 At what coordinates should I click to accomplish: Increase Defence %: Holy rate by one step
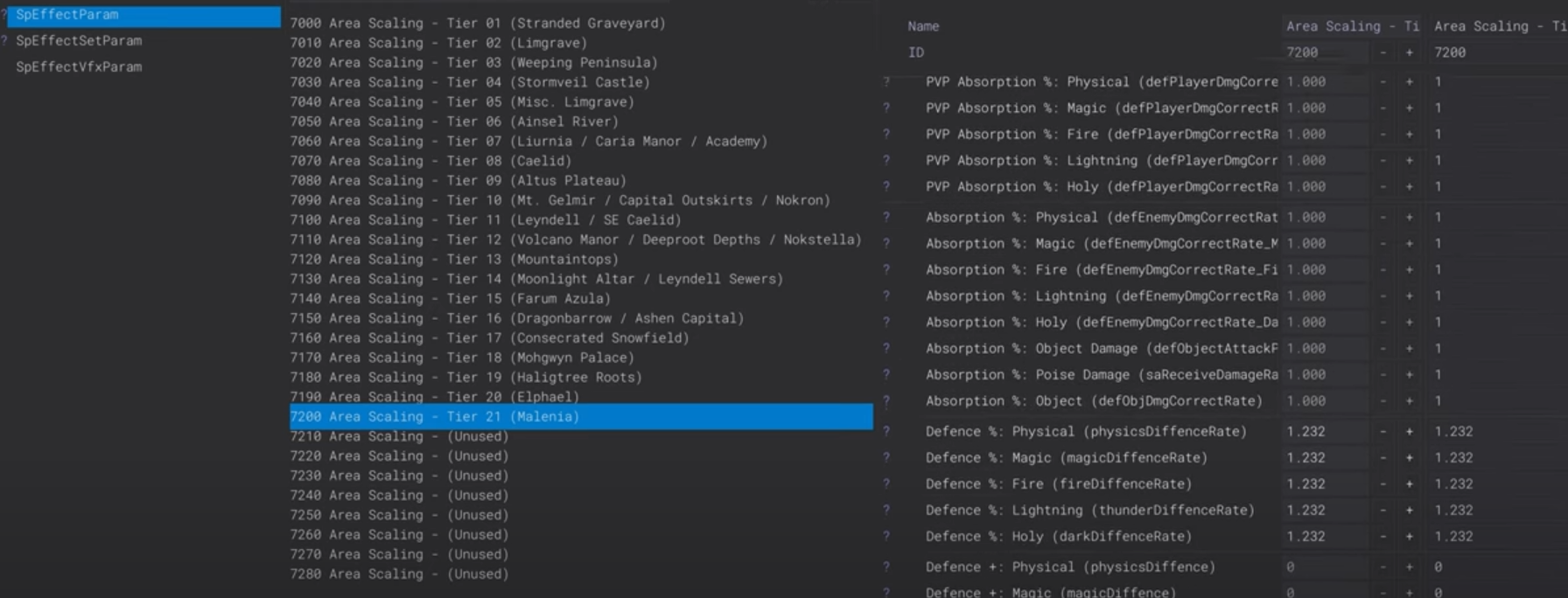click(1409, 537)
